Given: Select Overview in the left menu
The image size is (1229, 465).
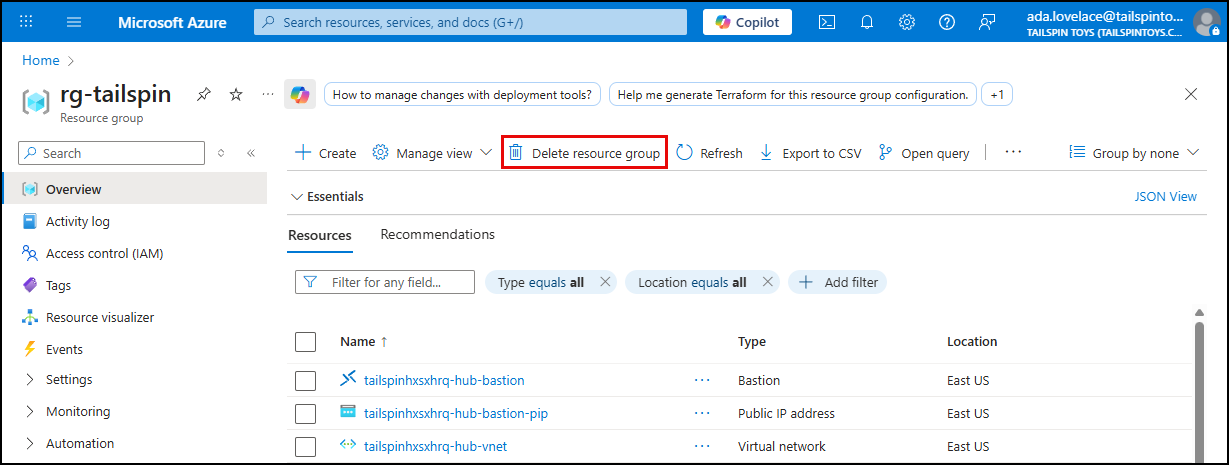Looking at the screenshot, I should tap(134, 189).
